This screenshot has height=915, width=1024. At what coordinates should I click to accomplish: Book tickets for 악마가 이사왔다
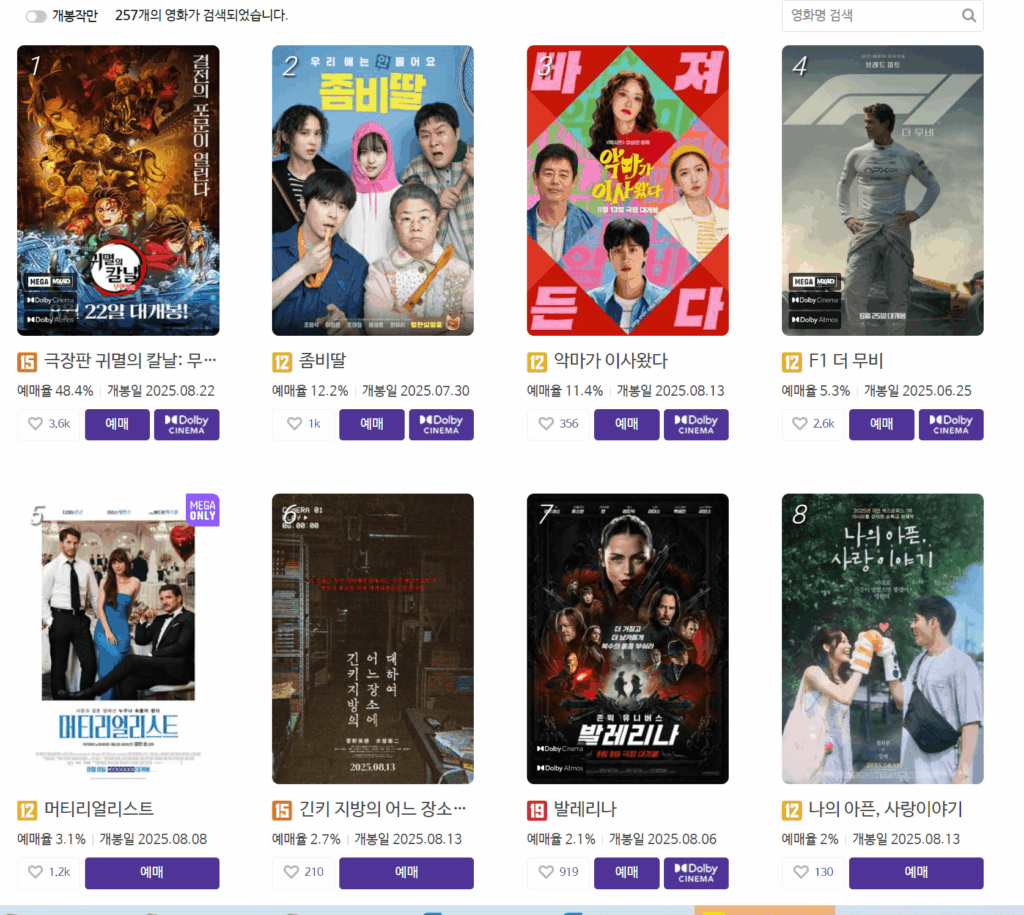(x=626, y=425)
